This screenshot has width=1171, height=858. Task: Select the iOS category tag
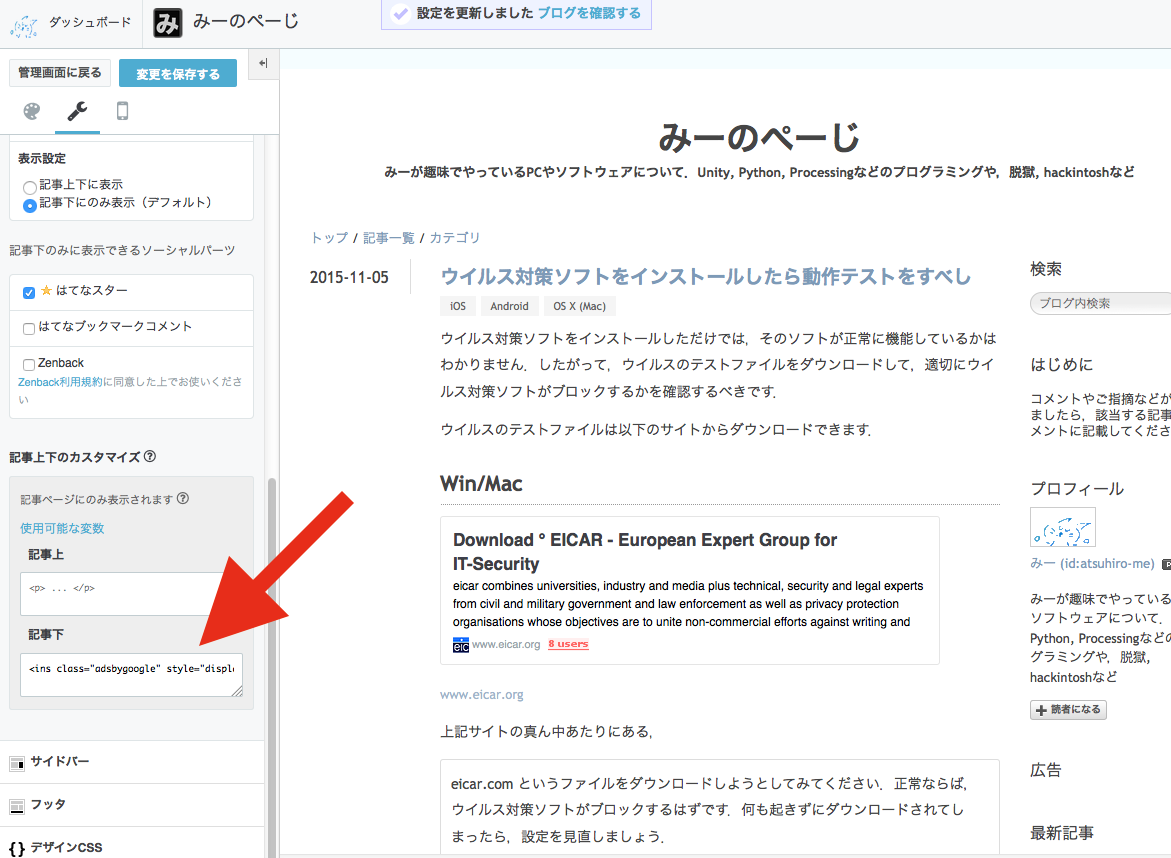tap(457, 306)
